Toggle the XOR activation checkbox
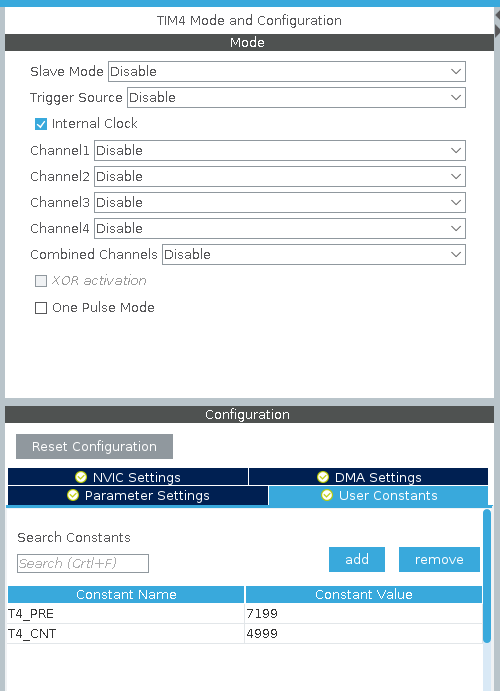Viewport: 500px width, 691px height. click(x=41, y=281)
